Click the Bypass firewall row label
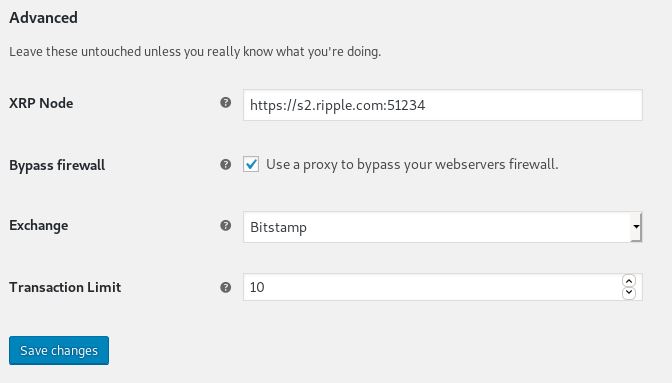Image resolution: width=672 pixels, height=383 pixels. 57,165
